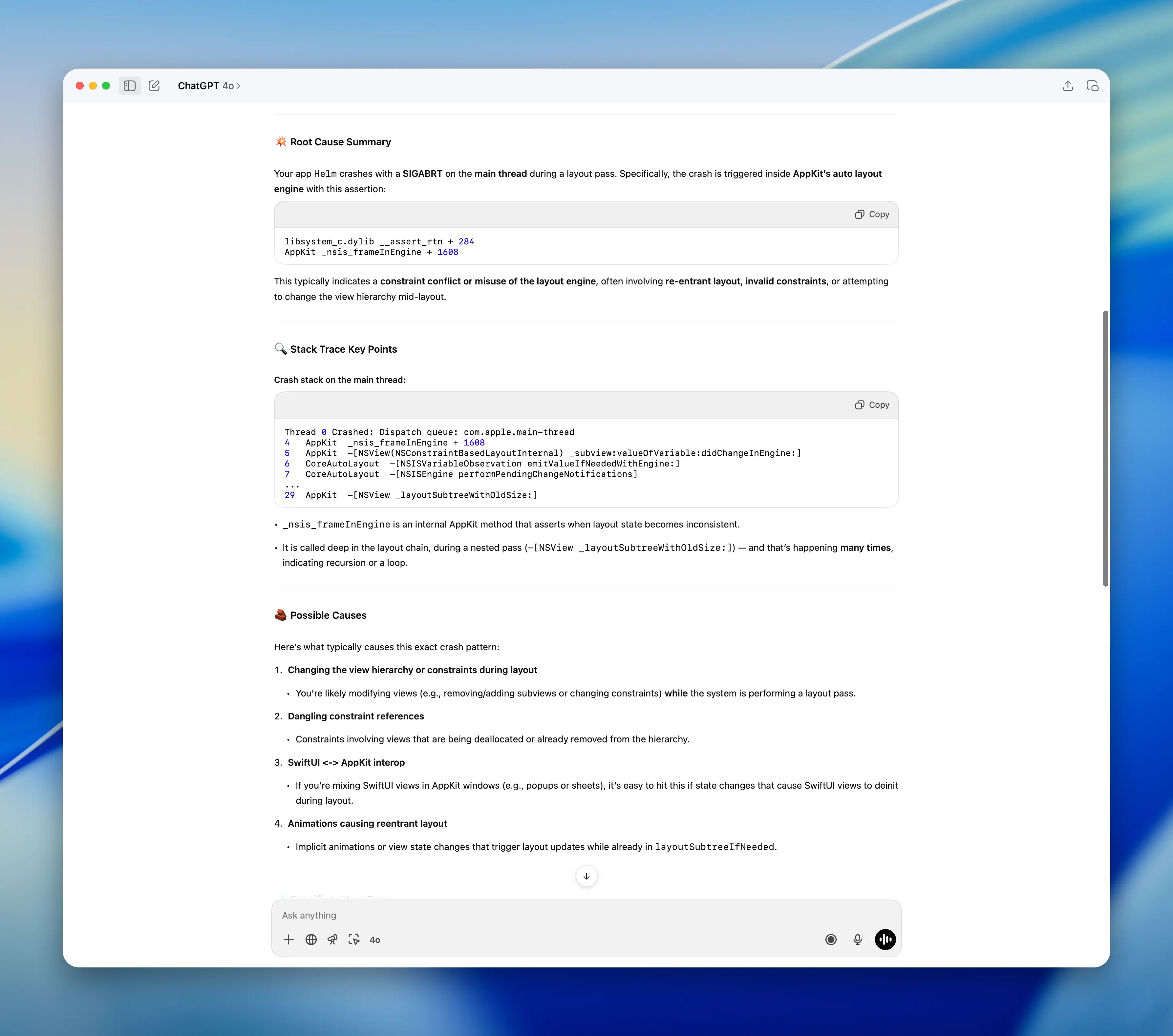
Task: Click the collision emoji beside Root Cause Summary
Action: pos(281,142)
